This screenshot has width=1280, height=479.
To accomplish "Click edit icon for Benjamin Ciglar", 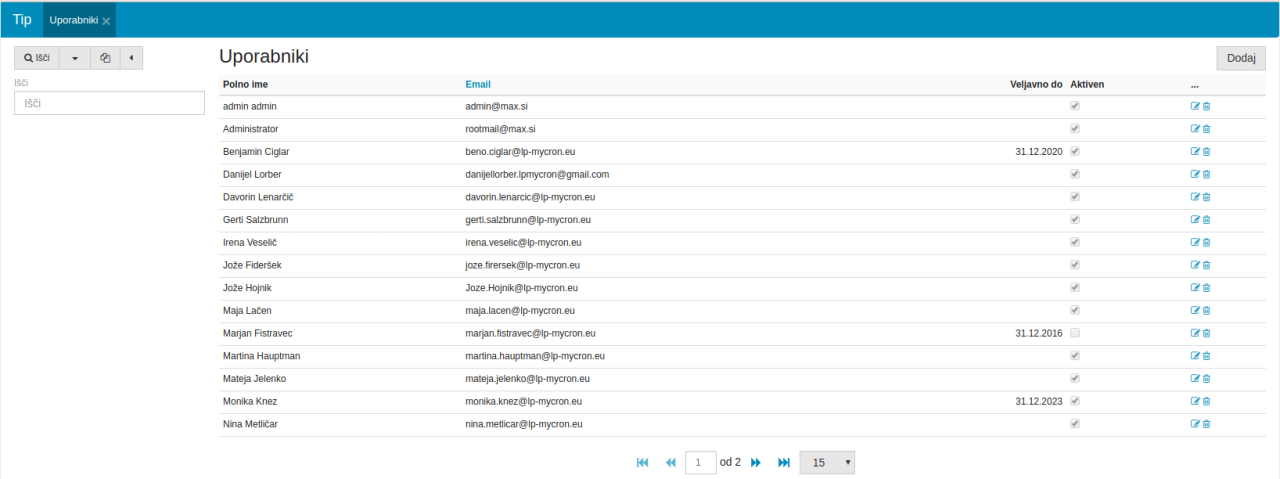I will coord(1194,152).
